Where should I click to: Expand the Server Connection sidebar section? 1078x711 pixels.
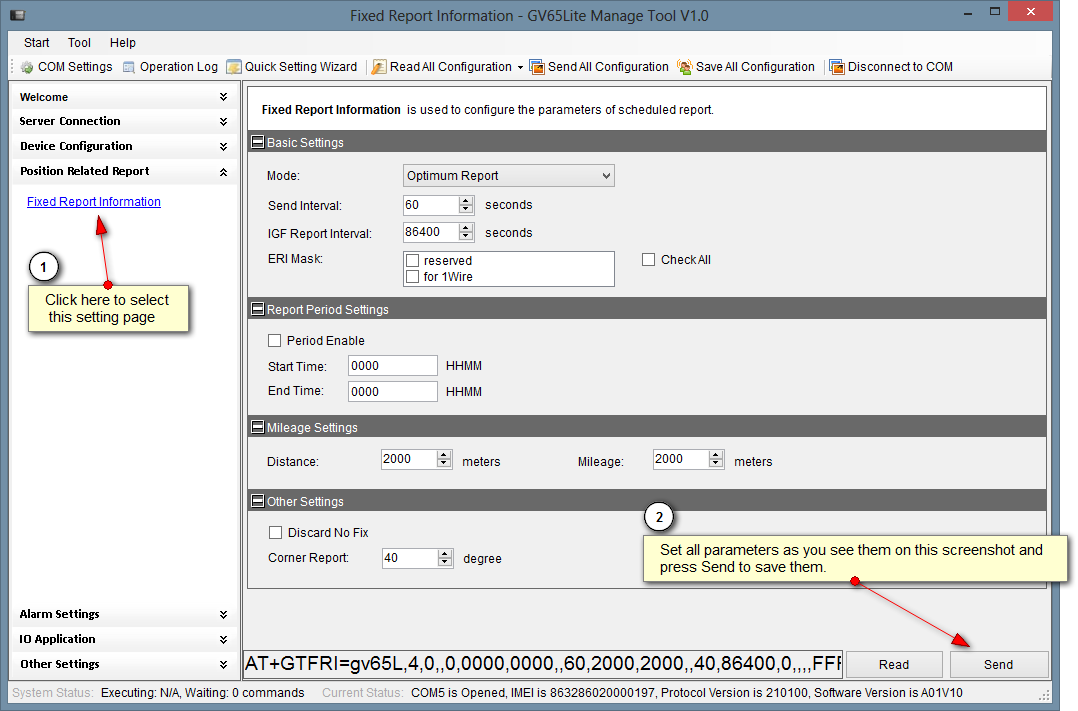point(223,122)
